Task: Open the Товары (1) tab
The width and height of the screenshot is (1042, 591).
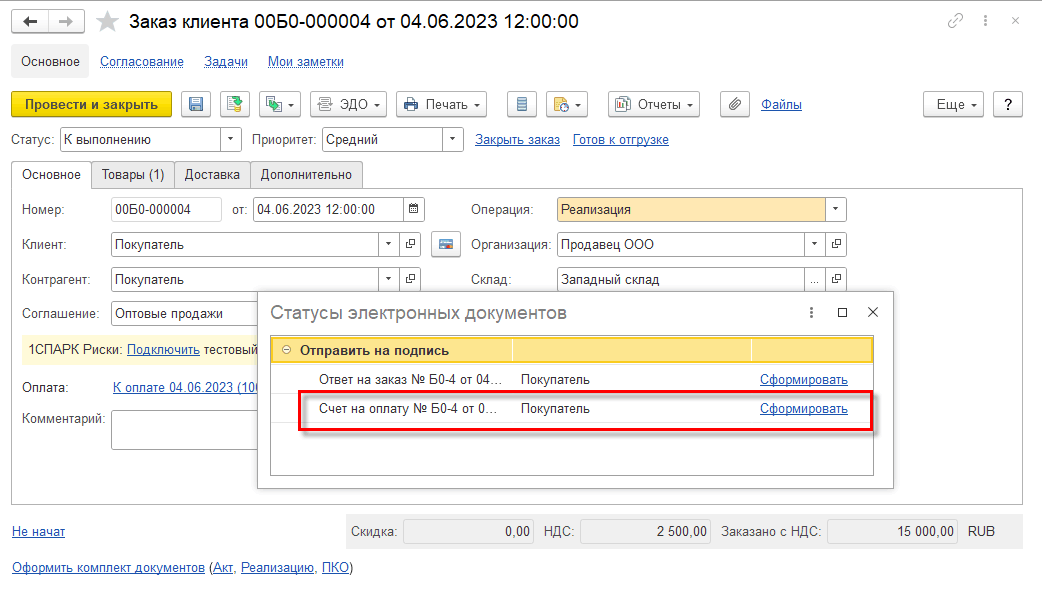Action: (x=133, y=175)
